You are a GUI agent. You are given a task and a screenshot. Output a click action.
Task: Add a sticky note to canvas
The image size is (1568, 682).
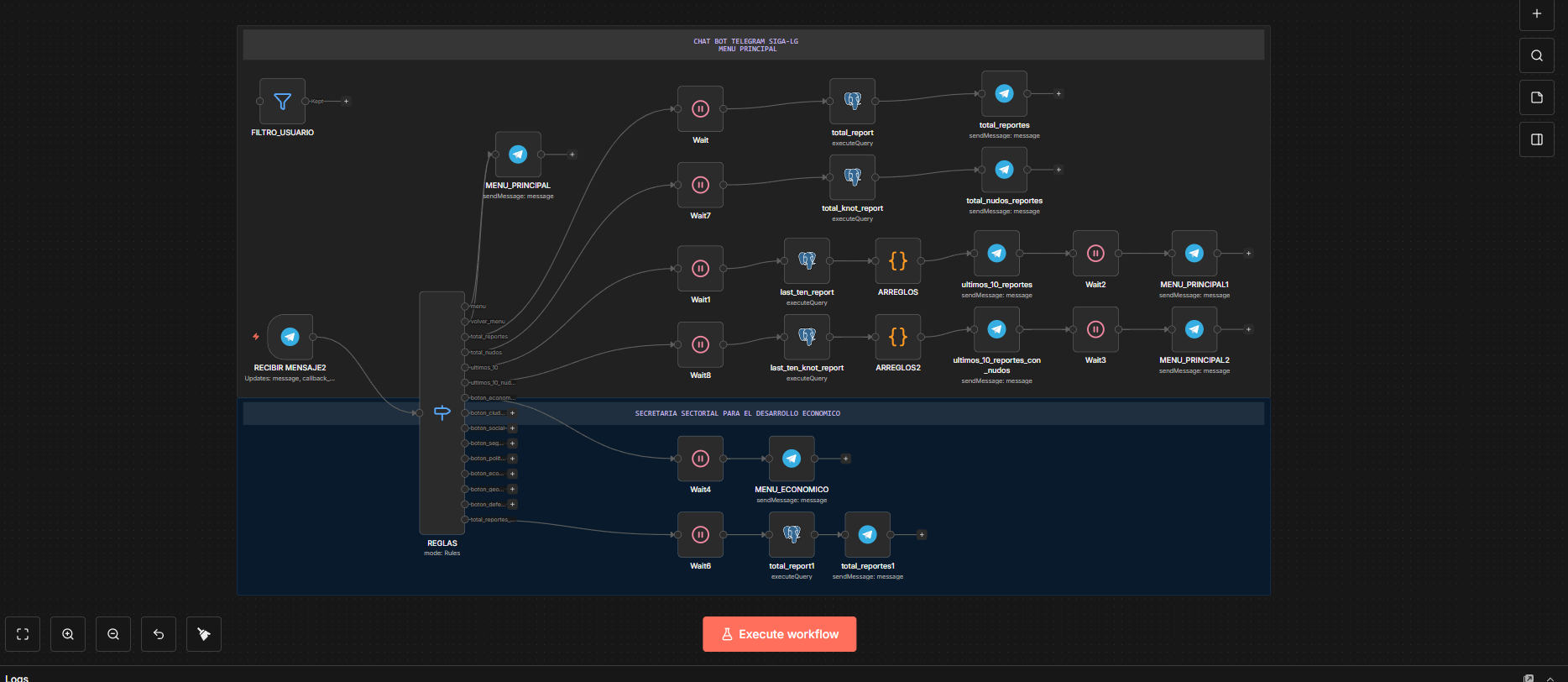1536,97
